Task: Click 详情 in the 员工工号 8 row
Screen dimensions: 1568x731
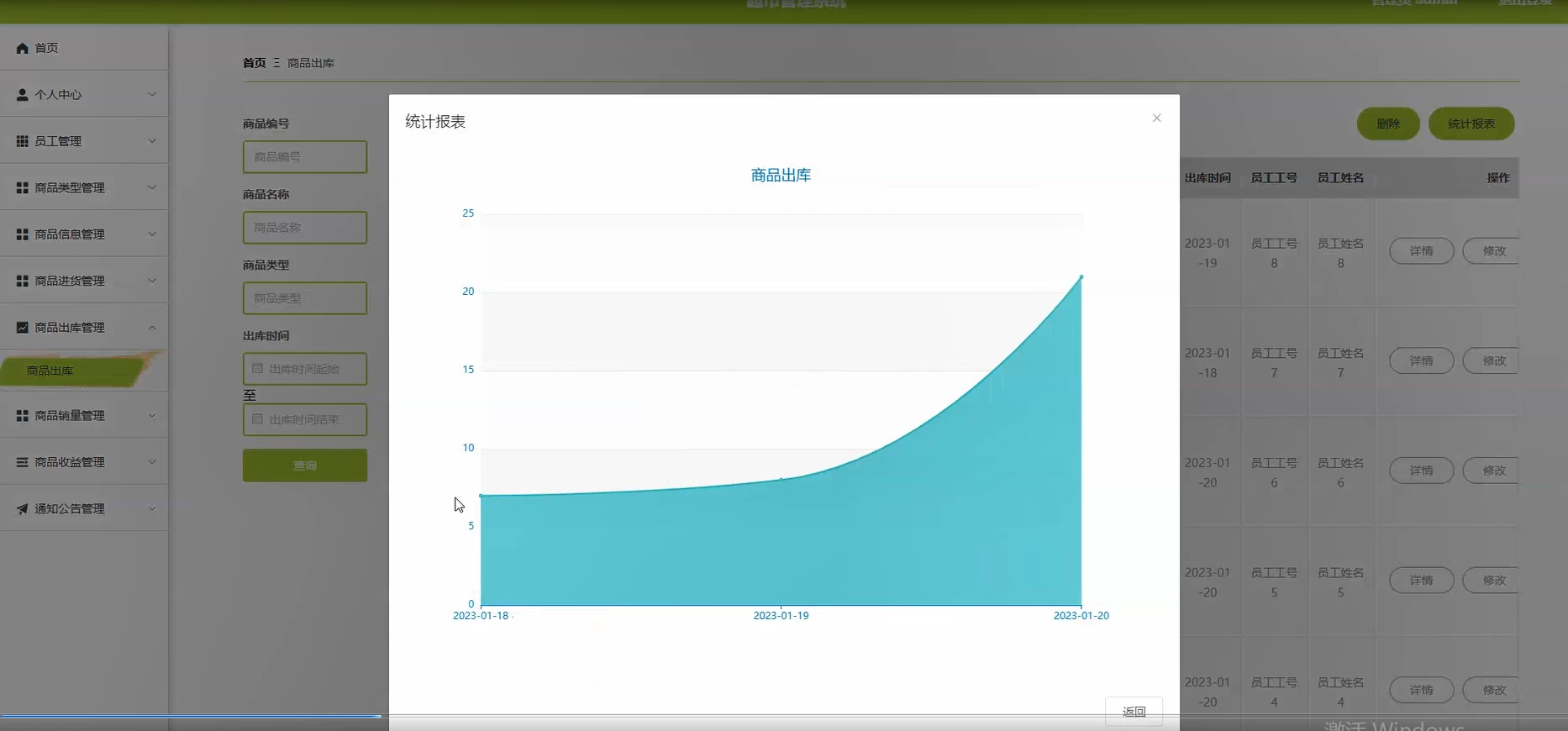Action: tap(1421, 251)
